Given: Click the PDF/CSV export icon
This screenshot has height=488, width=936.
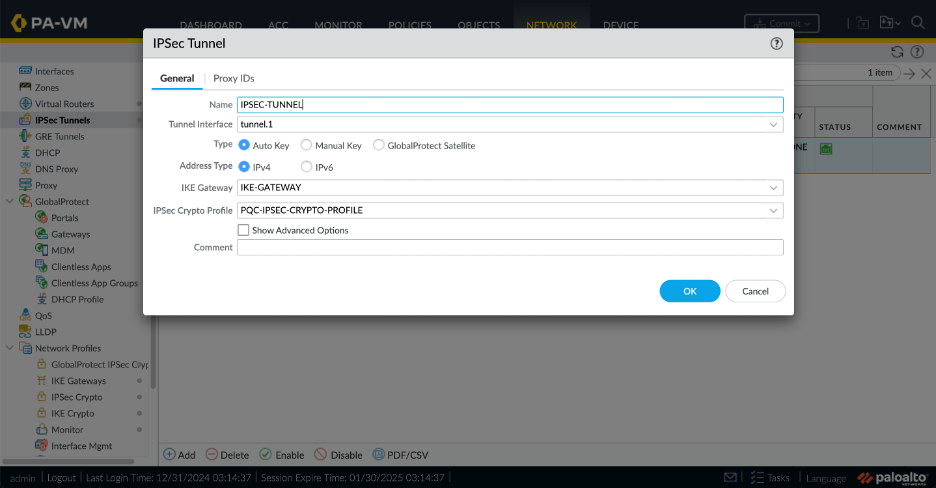Looking at the screenshot, I should click(379, 454).
